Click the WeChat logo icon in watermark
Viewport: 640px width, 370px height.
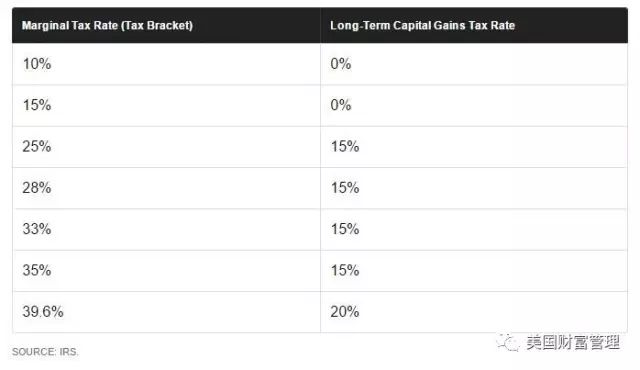[508, 342]
